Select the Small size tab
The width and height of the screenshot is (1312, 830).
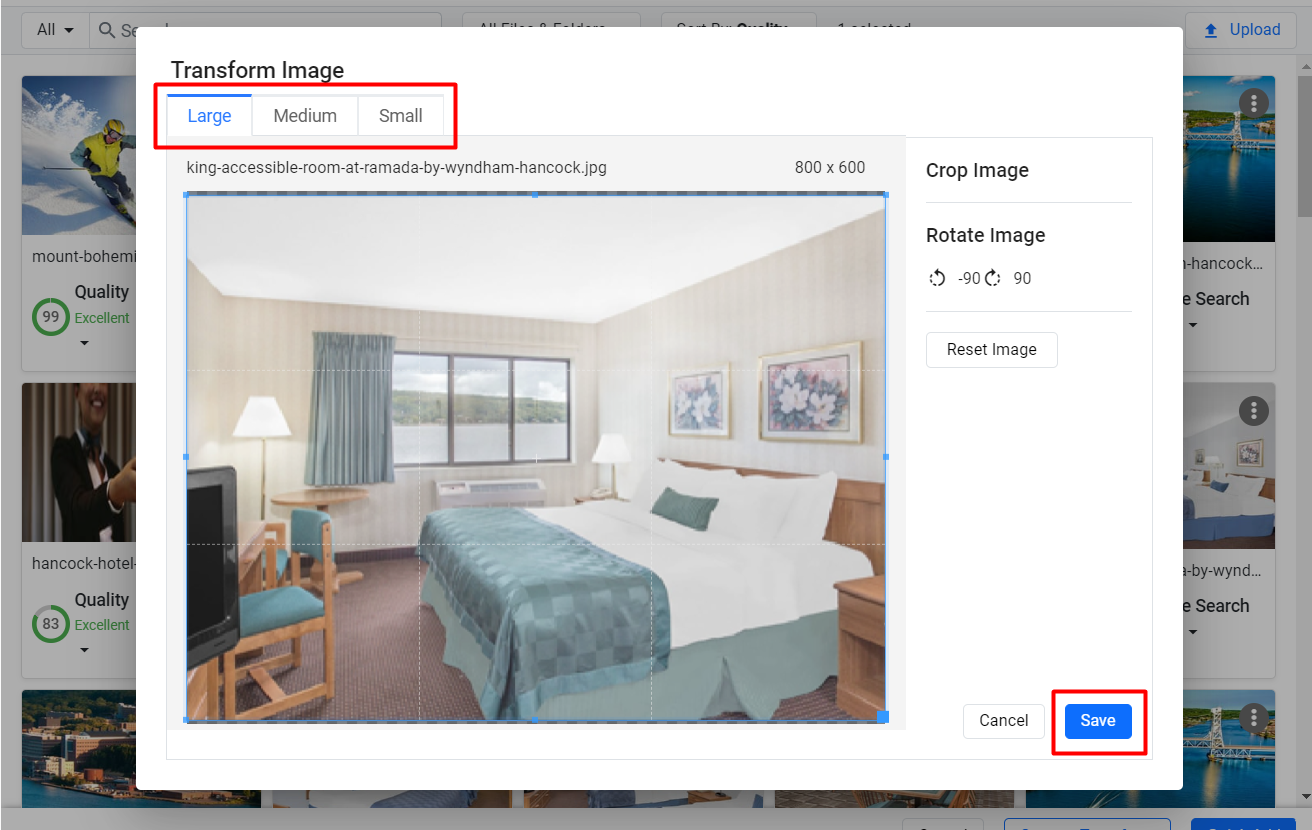pyautogui.click(x=400, y=116)
